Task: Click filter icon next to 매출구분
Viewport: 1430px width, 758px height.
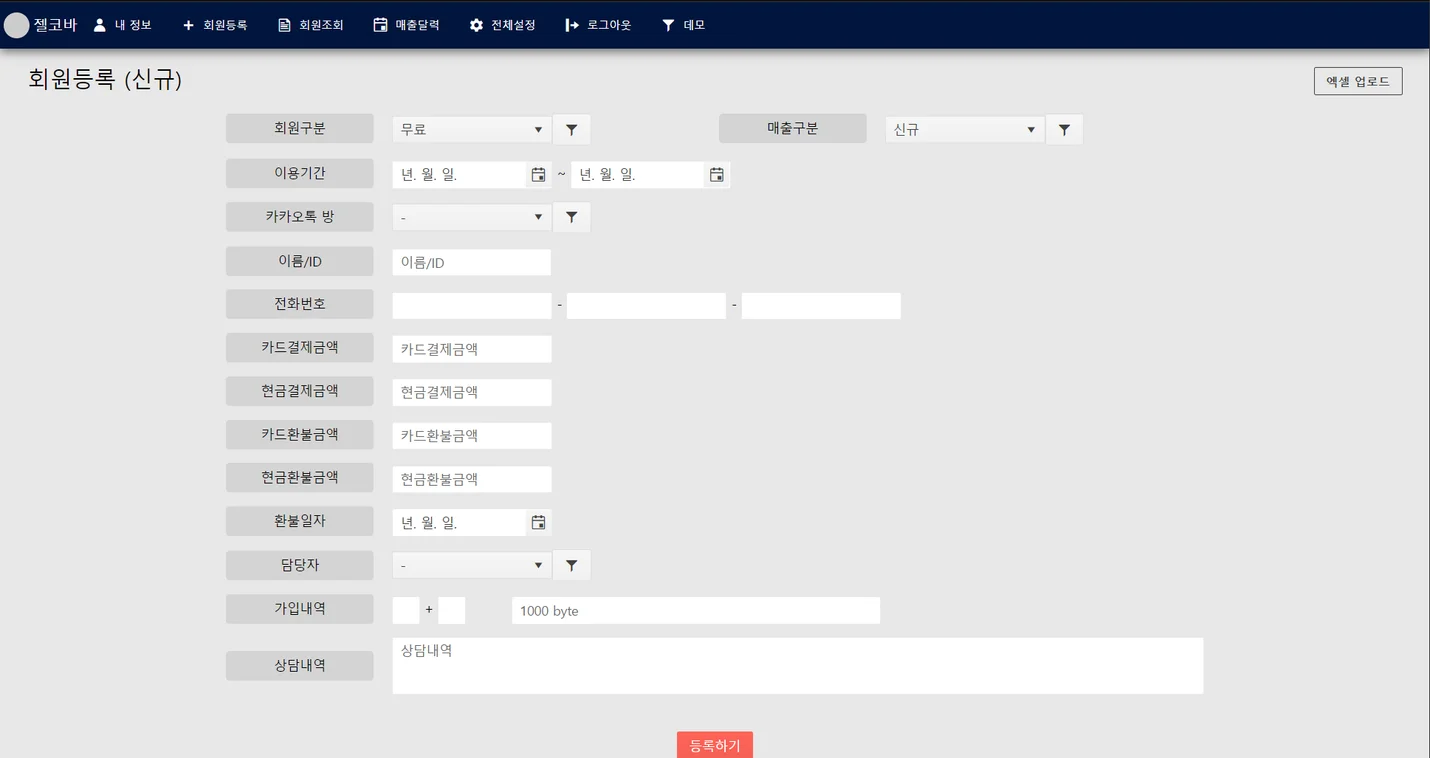Action: (1064, 130)
